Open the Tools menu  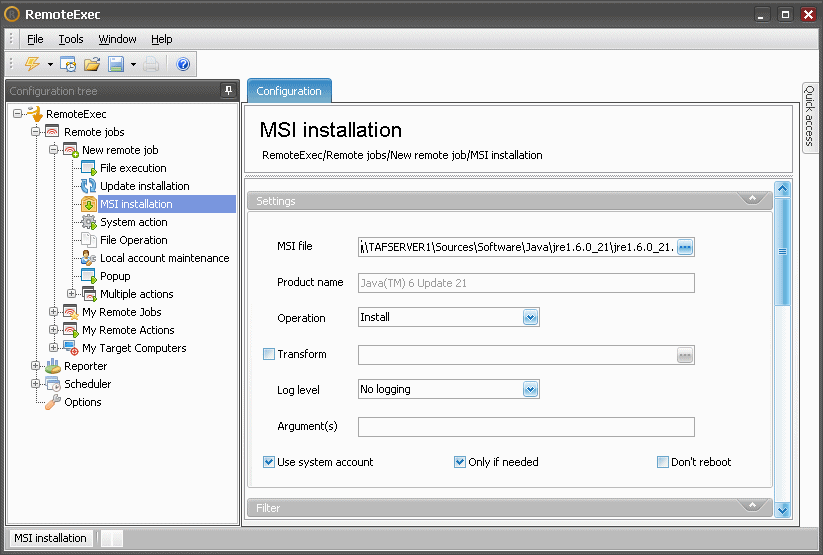71,39
